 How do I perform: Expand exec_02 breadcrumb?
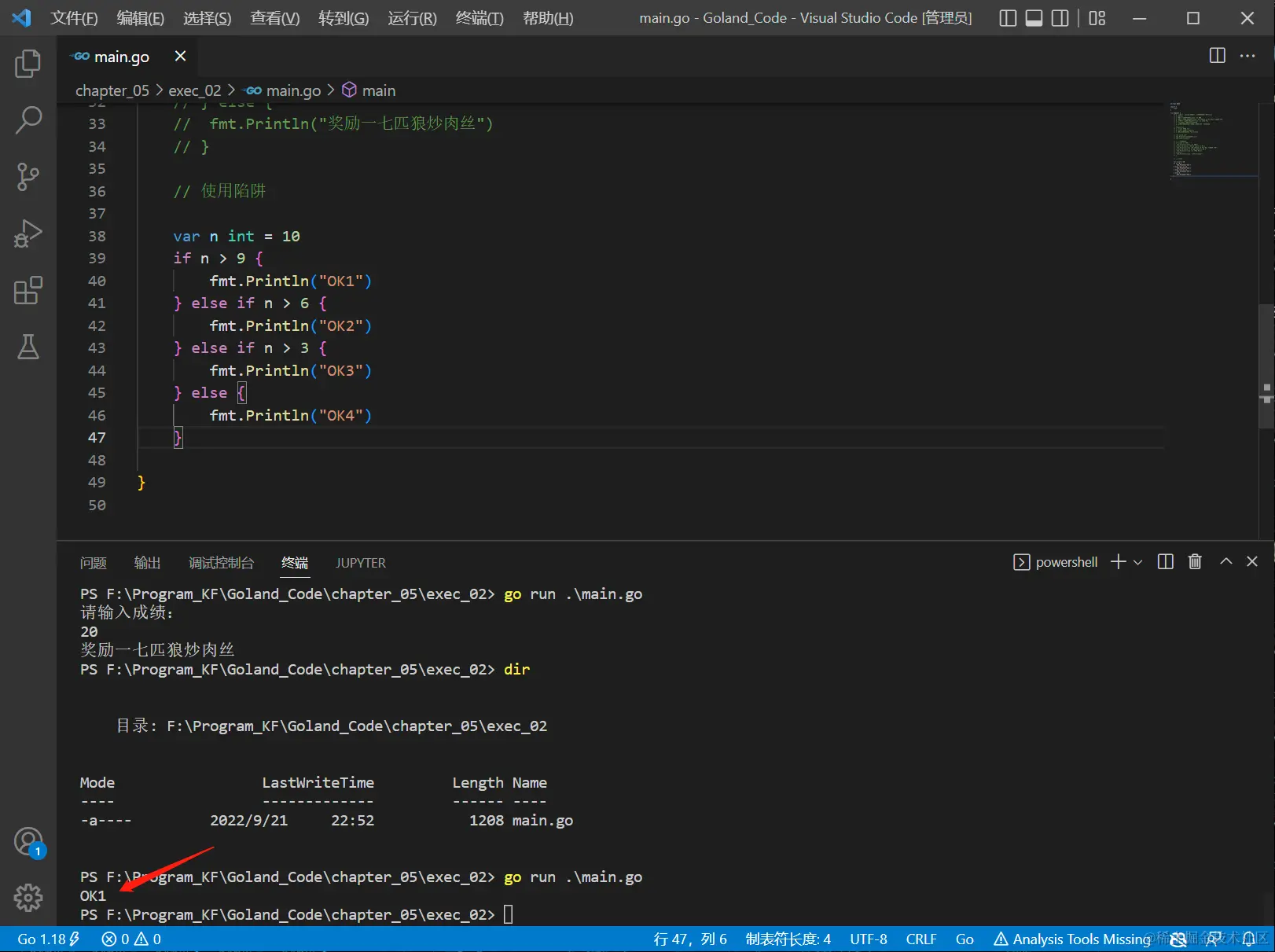(x=195, y=90)
